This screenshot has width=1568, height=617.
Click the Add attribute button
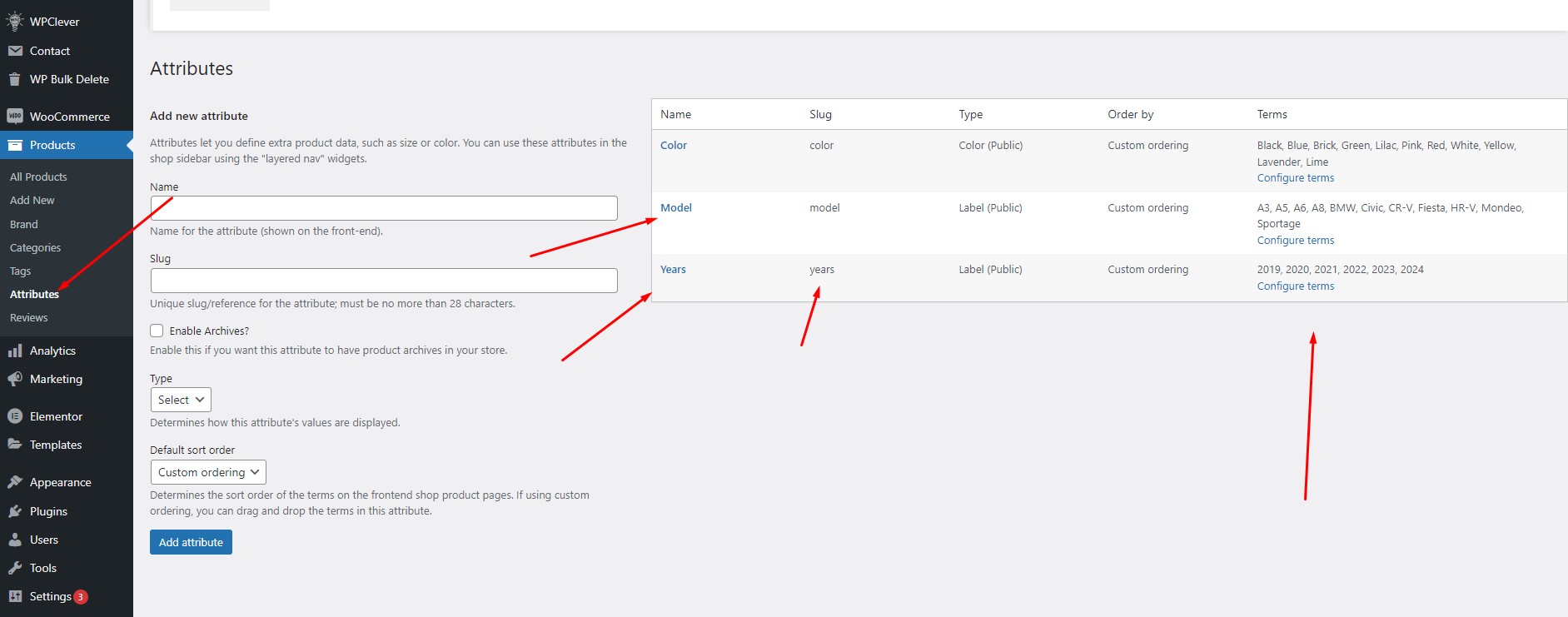pos(191,542)
